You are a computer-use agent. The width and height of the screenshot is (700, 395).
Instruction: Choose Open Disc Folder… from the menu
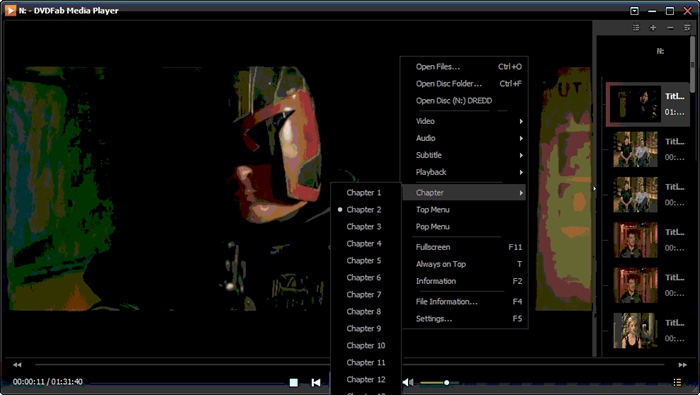(464, 84)
